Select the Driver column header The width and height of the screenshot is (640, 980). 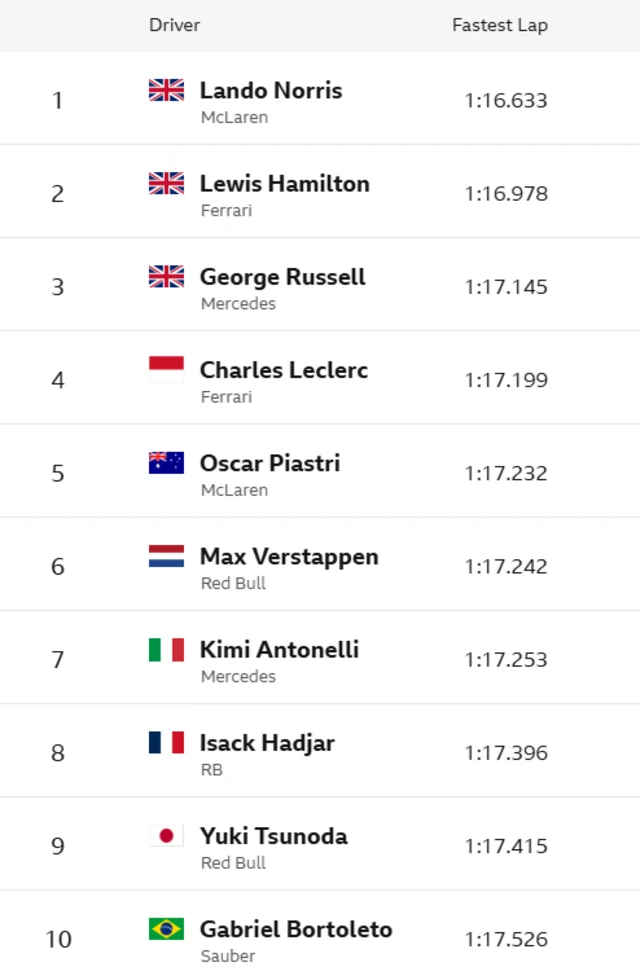[x=175, y=25]
